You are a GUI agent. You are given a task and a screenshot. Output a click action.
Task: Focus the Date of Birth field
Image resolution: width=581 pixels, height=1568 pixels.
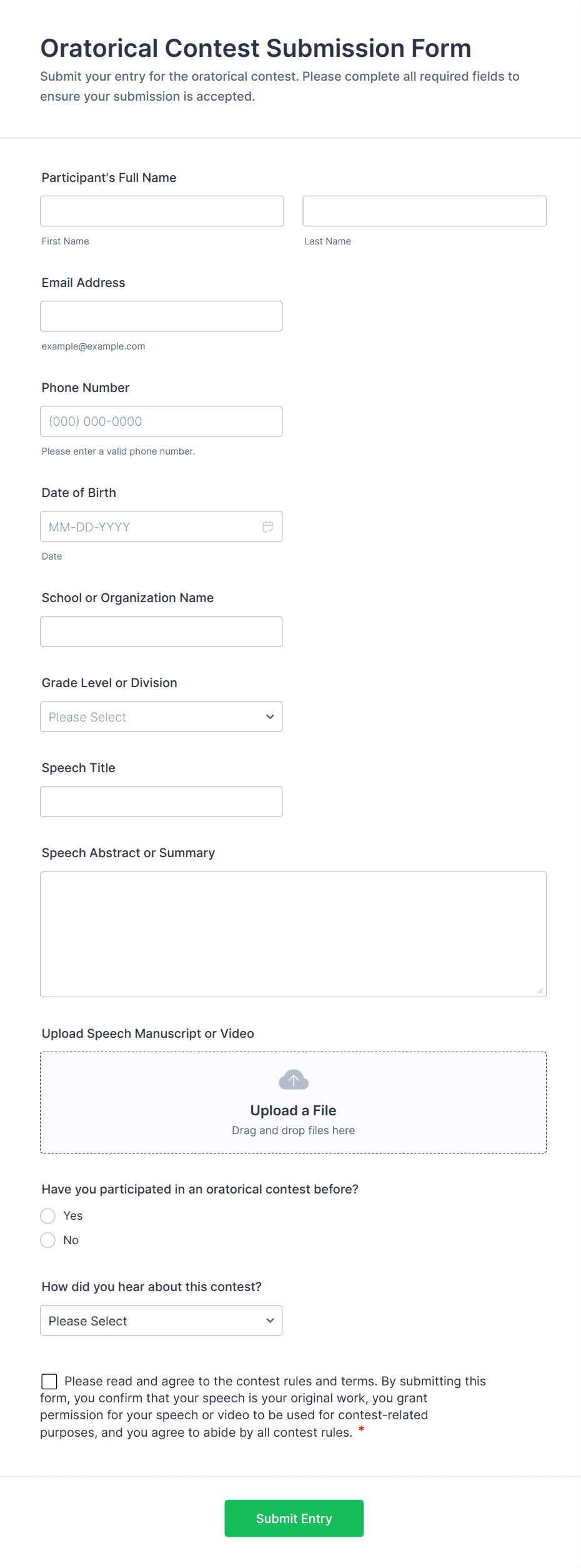pos(150,526)
